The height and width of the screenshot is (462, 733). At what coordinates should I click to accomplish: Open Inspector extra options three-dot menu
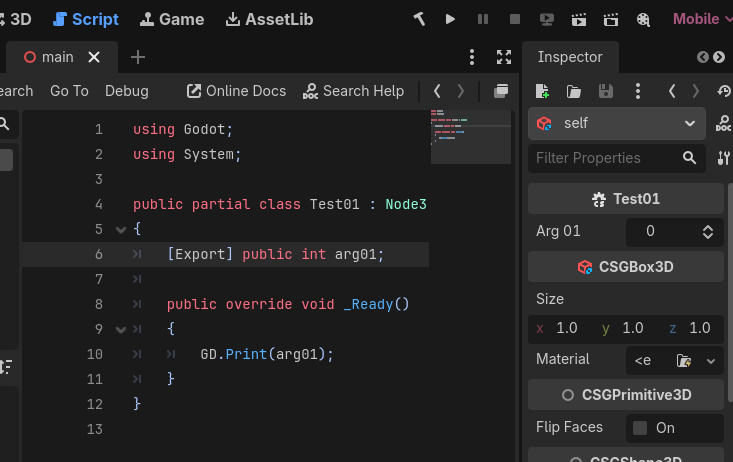coord(638,91)
